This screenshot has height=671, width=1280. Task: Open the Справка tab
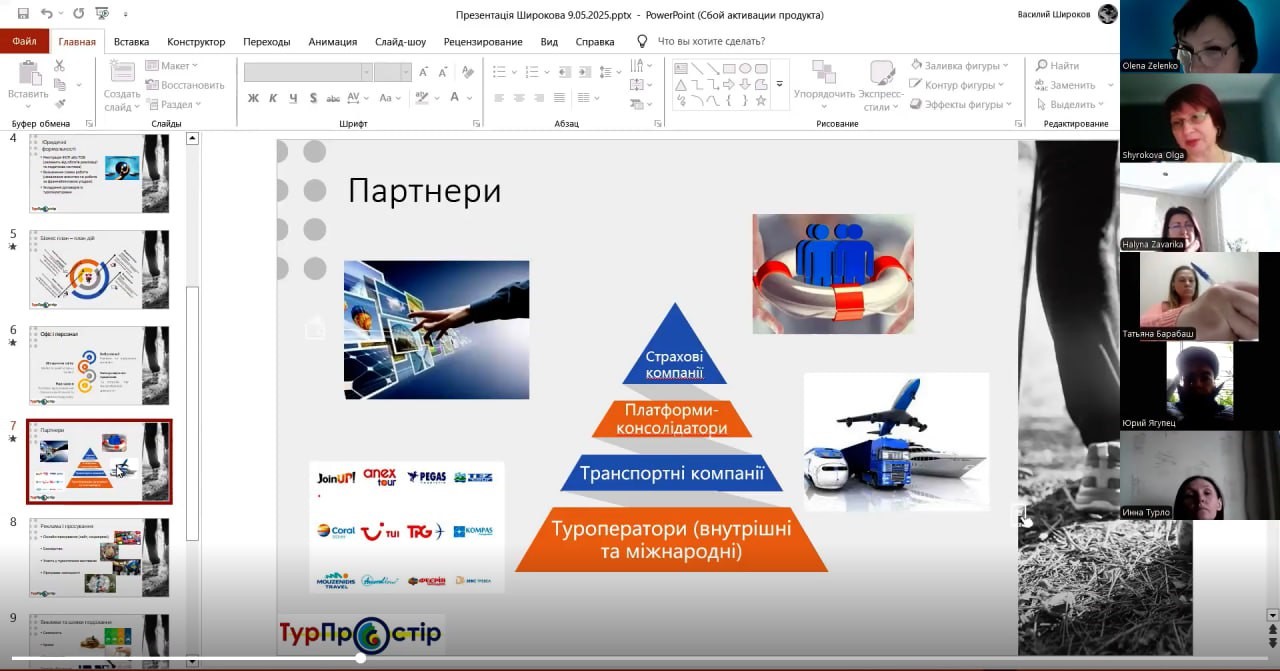[x=595, y=41]
